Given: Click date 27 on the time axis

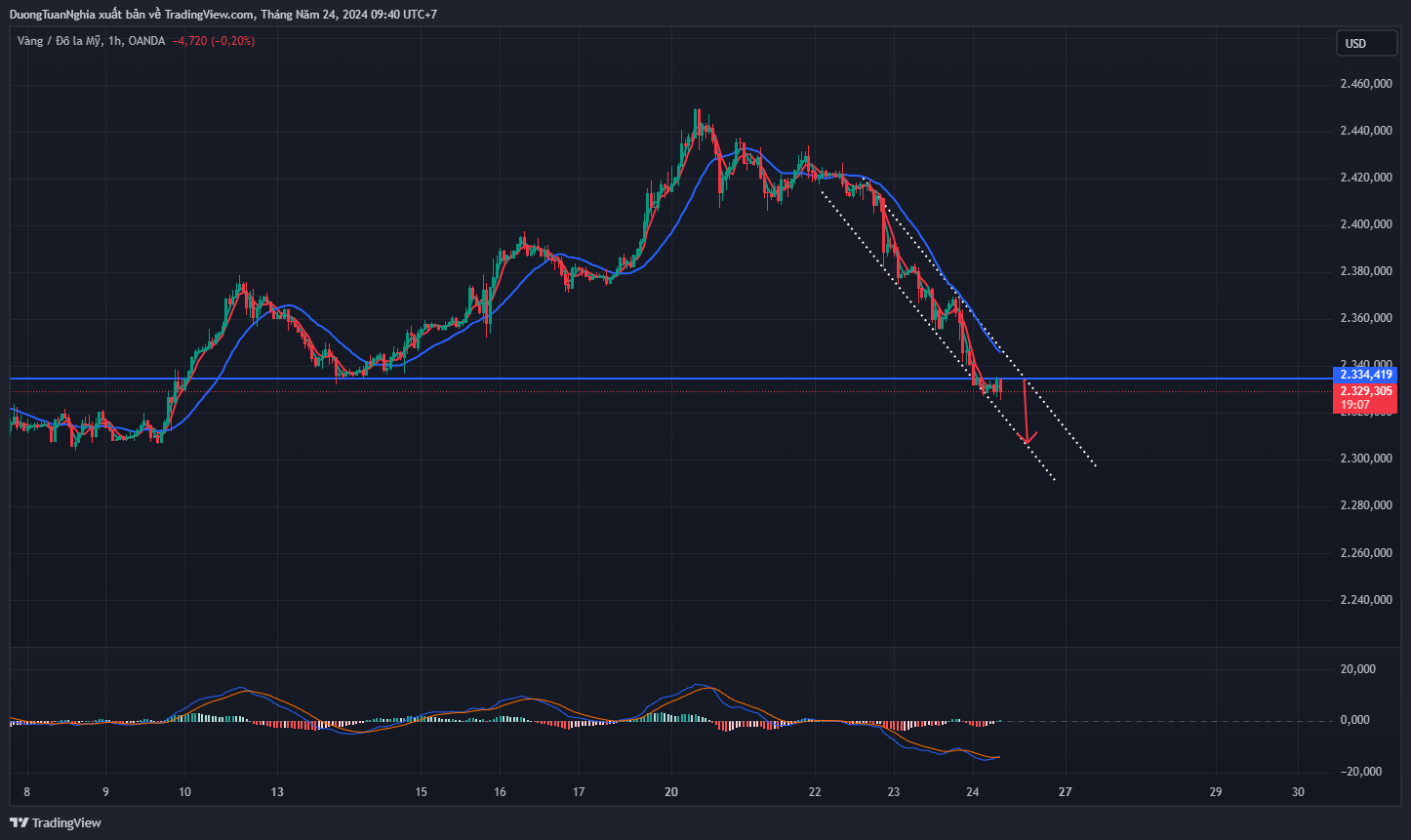Looking at the screenshot, I should (1065, 791).
